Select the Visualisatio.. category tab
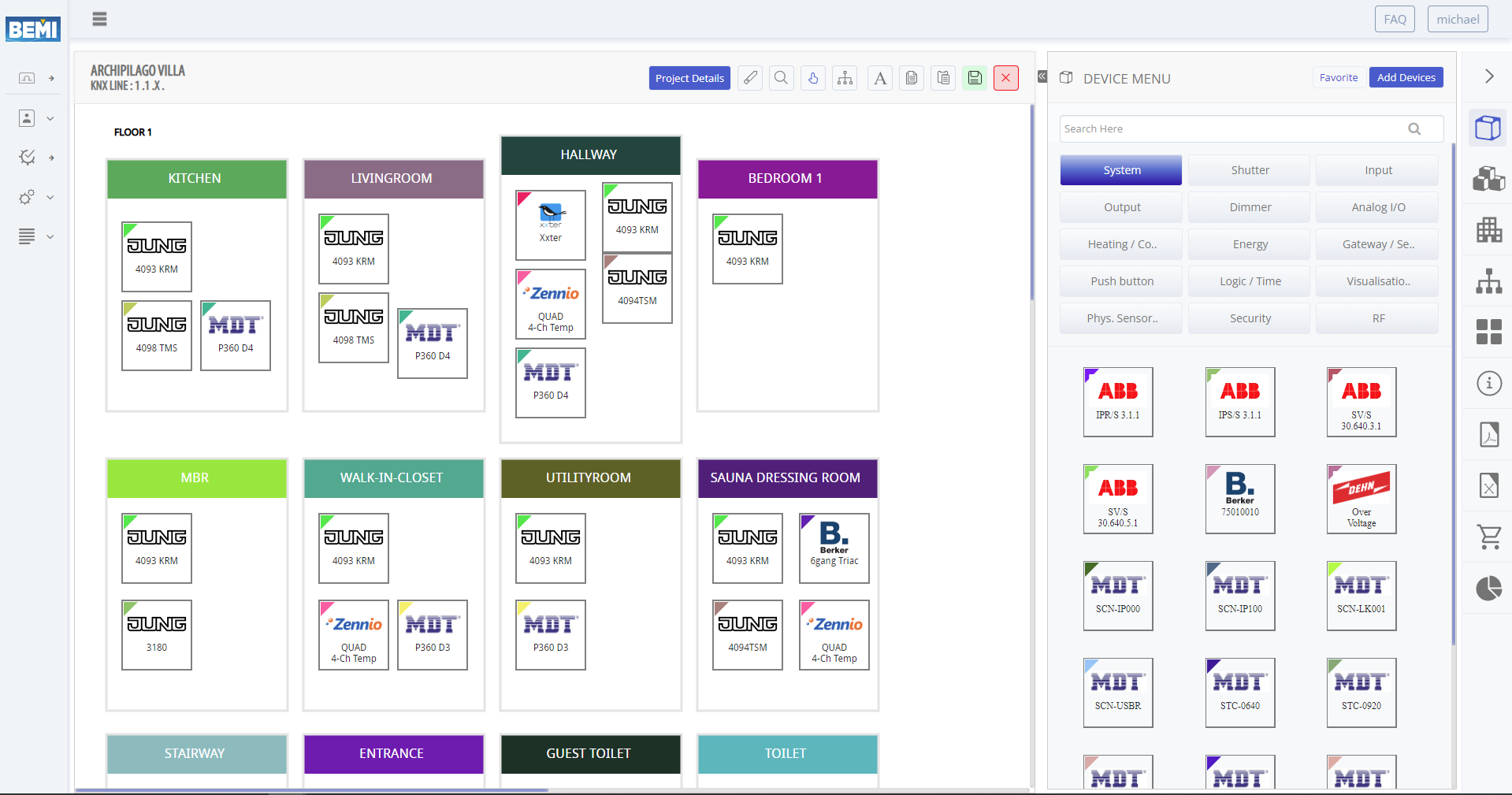The height and width of the screenshot is (795, 1512). [x=1378, y=281]
